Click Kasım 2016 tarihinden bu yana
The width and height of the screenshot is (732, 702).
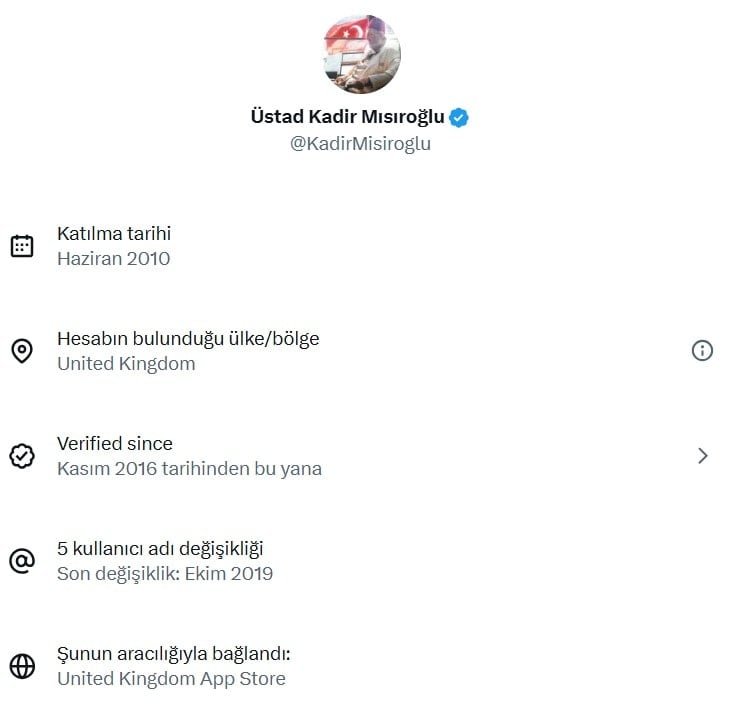(x=189, y=469)
